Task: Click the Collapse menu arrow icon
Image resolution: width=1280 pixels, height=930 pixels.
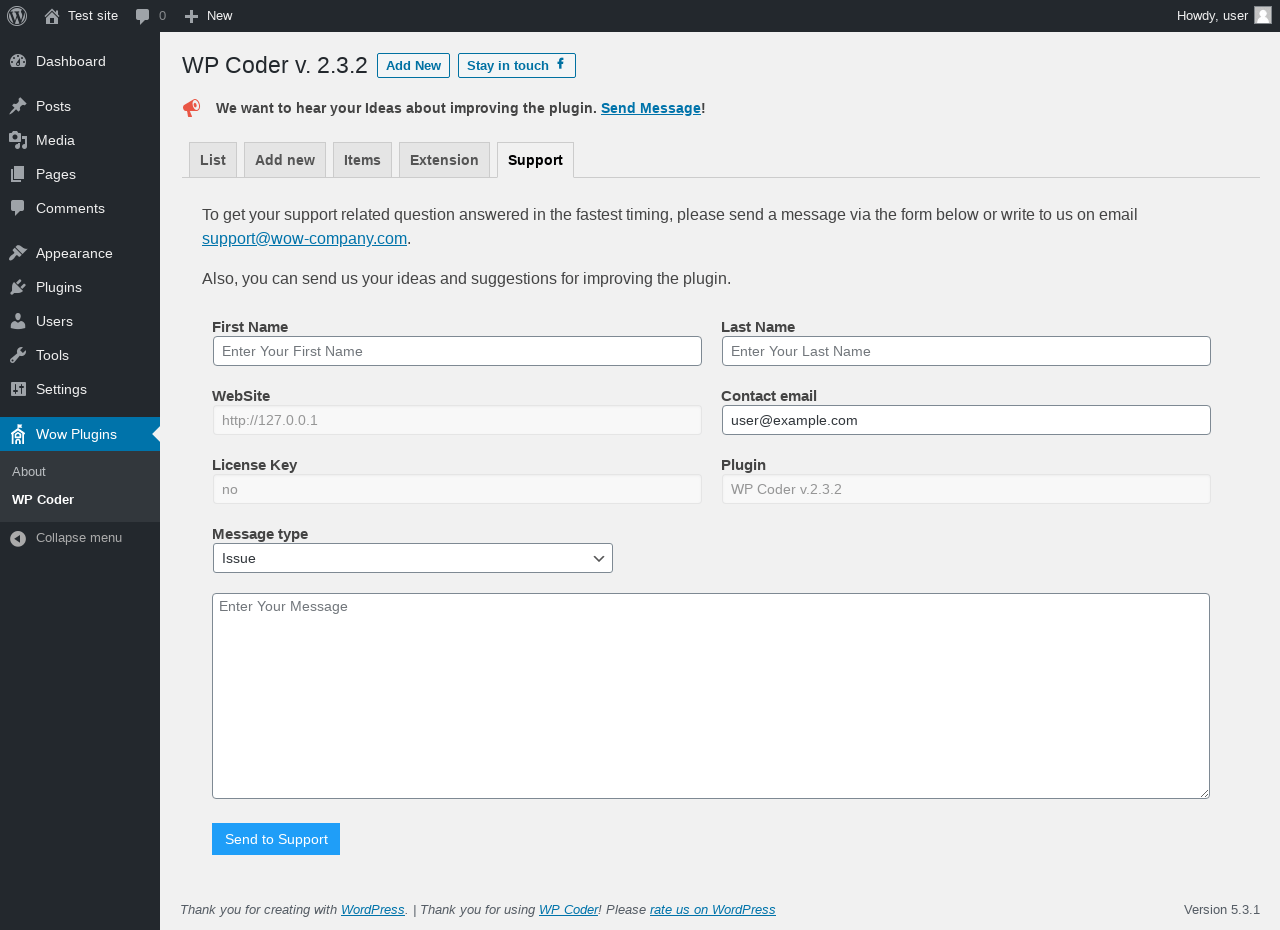Action: click(18, 538)
